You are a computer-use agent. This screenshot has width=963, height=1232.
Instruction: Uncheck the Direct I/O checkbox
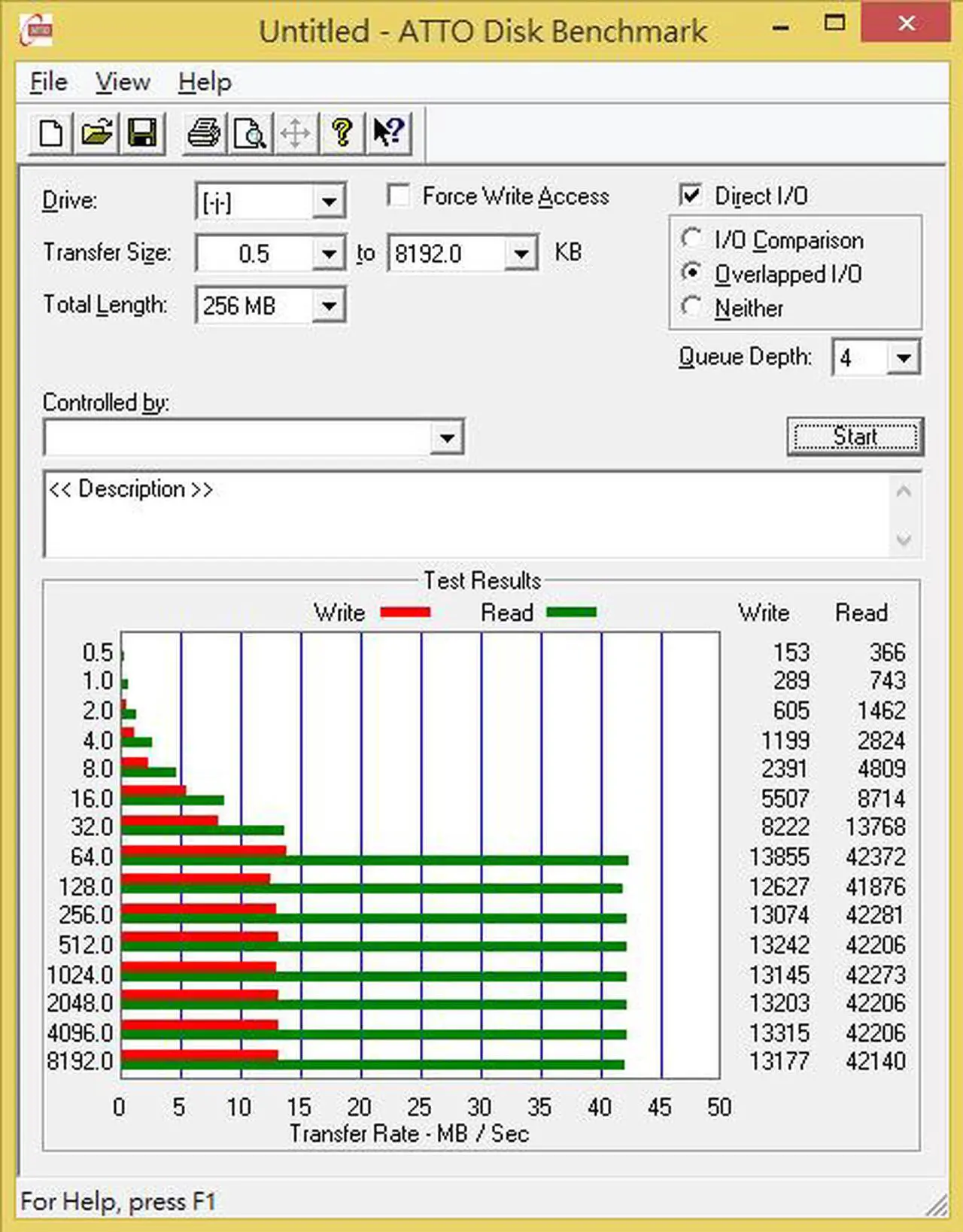pos(691,195)
